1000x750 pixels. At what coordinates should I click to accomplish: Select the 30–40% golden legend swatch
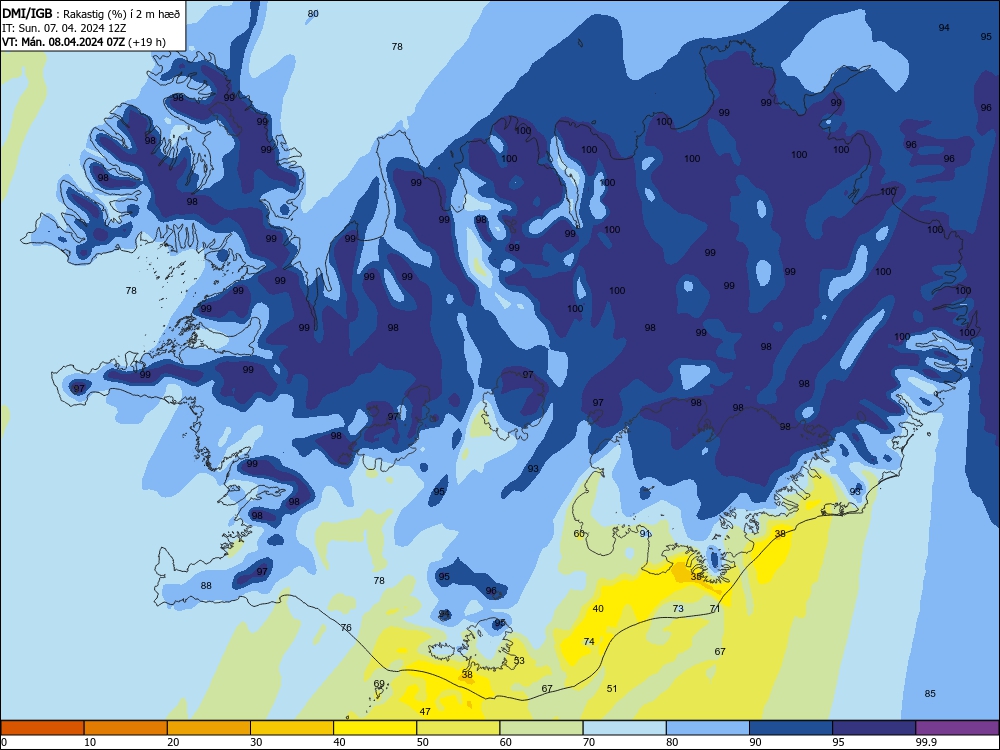pyautogui.click(x=292, y=728)
